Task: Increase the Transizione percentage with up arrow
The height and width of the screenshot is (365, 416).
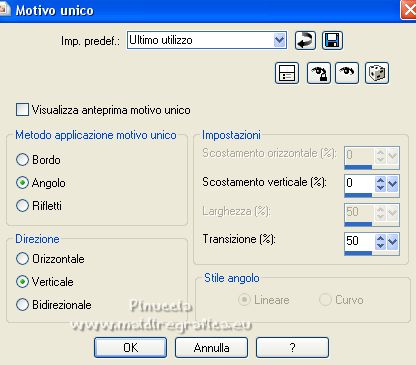Action: (380, 238)
